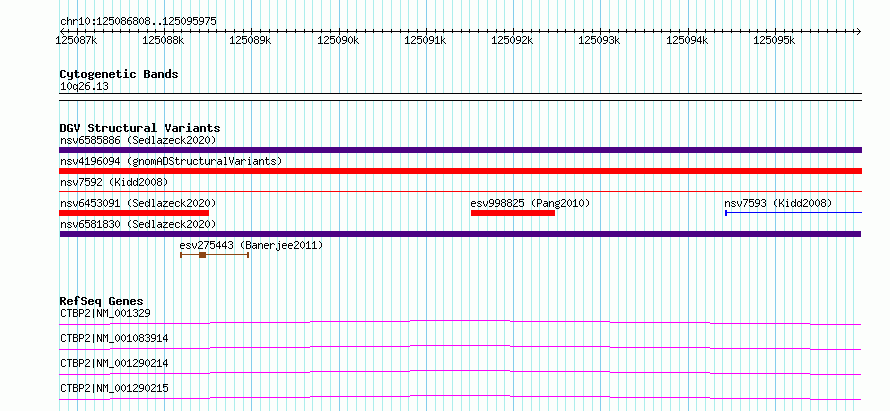Click the purple nsv6585886 structural variant bar
Viewport: 890px width, 411px height.
click(460, 150)
